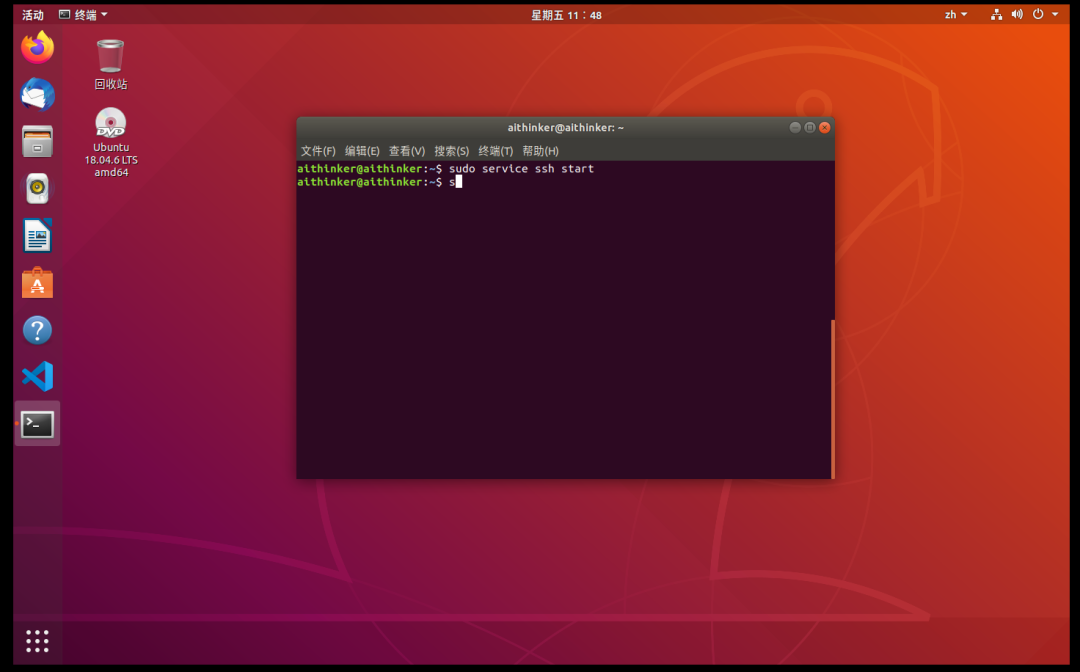Click the terminal title 'aithinker@aithinker: ~'
Image resolution: width=1080 pixels, height=672 pixels.
coord(565,127)
